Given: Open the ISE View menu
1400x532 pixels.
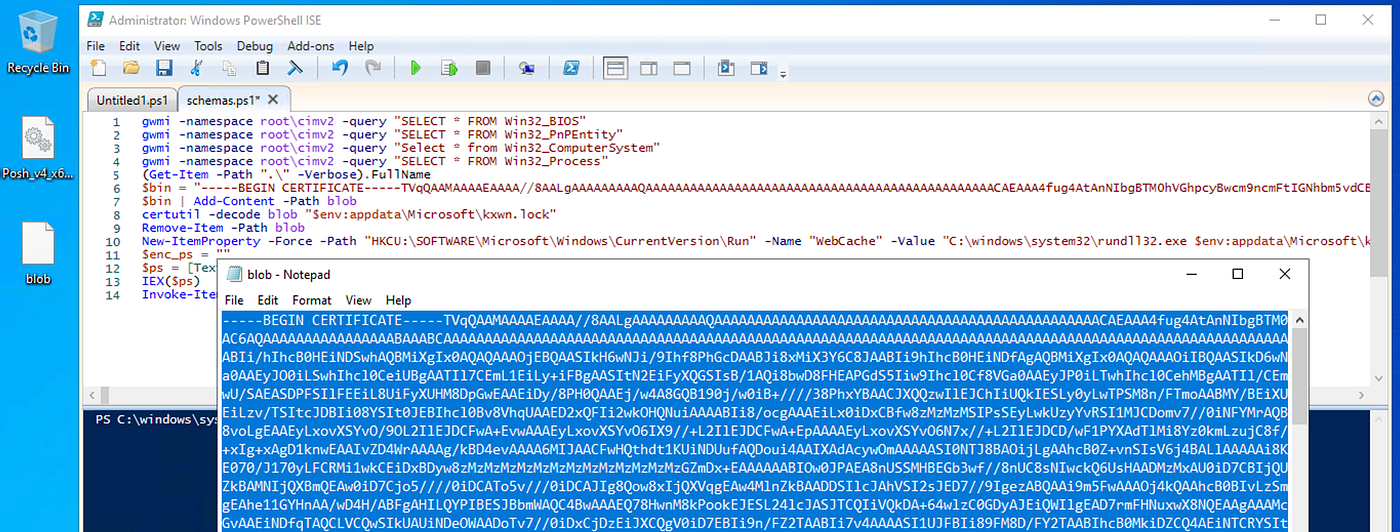Looking at the screenshot, I should click(167, 46).
